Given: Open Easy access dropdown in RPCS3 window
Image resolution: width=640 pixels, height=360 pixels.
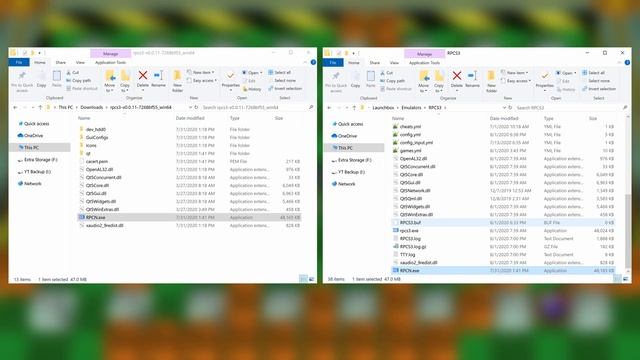Looking at the screenshot, I should coord(516,81).
